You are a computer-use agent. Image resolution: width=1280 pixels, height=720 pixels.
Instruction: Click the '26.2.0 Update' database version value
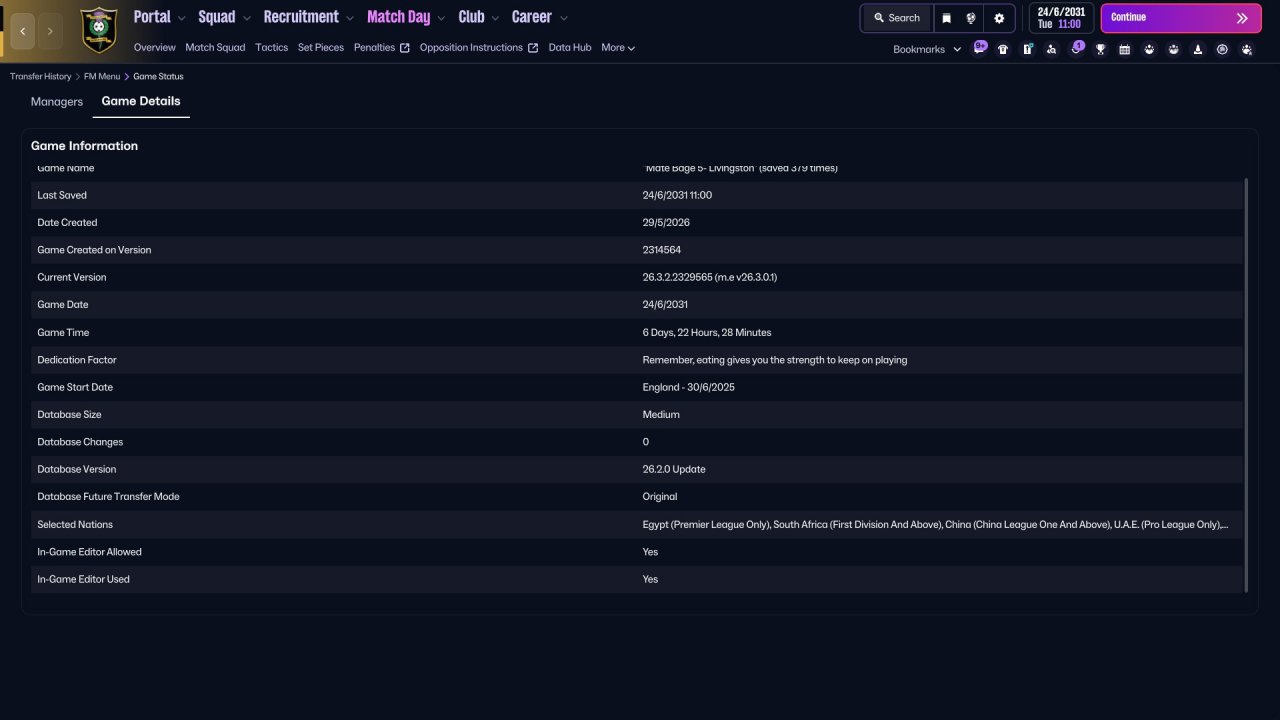point(674,469)
